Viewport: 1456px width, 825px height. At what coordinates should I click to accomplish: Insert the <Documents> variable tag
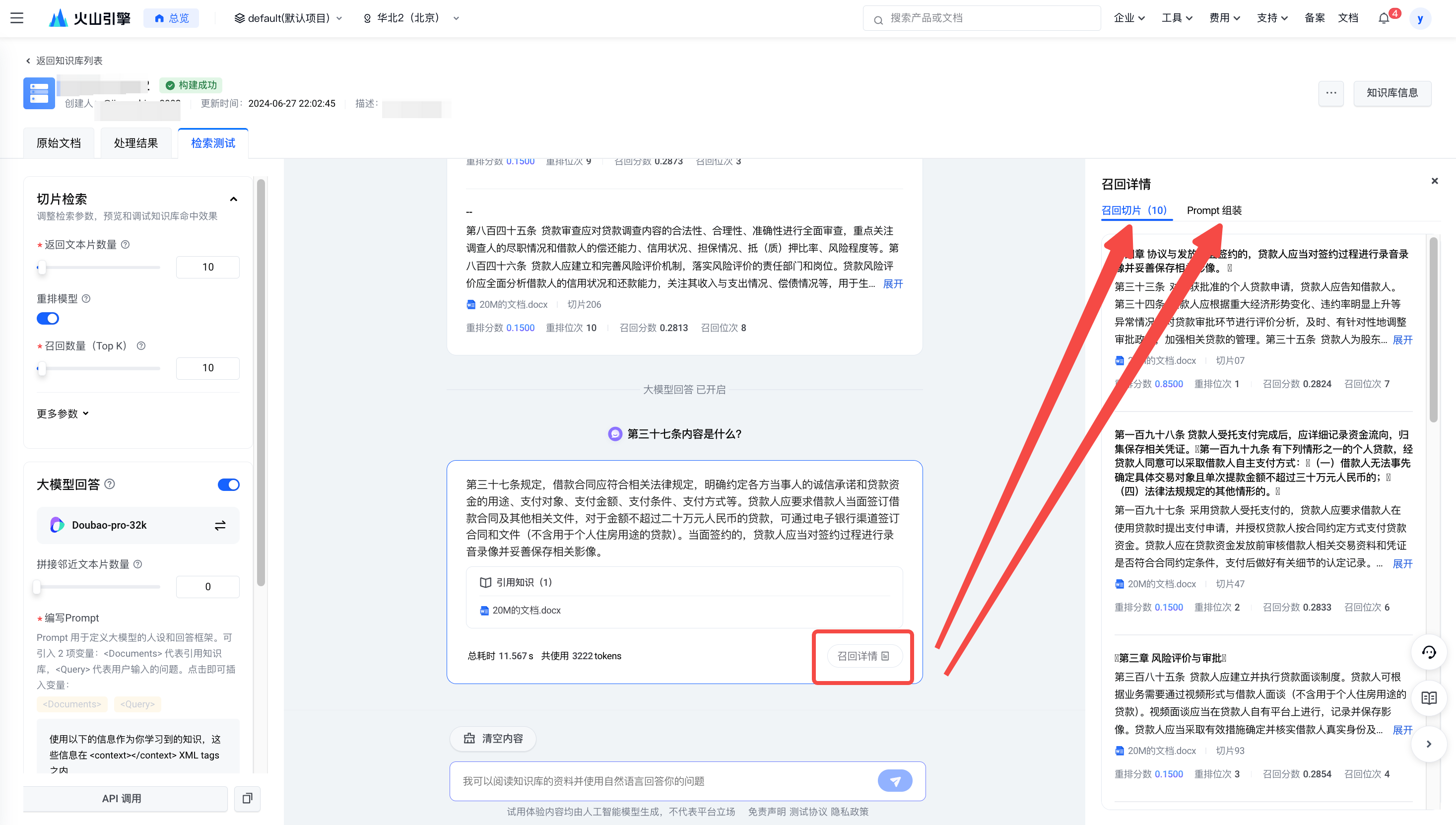click(72, 704)
